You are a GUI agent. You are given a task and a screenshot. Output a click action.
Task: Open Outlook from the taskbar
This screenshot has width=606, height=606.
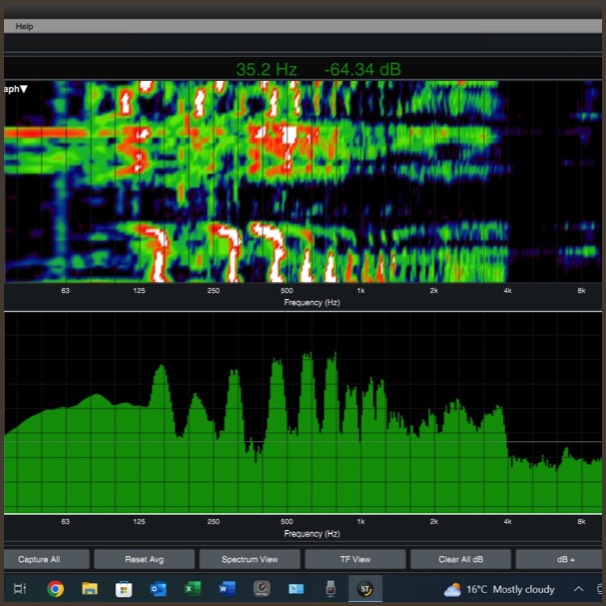point(158,589)
